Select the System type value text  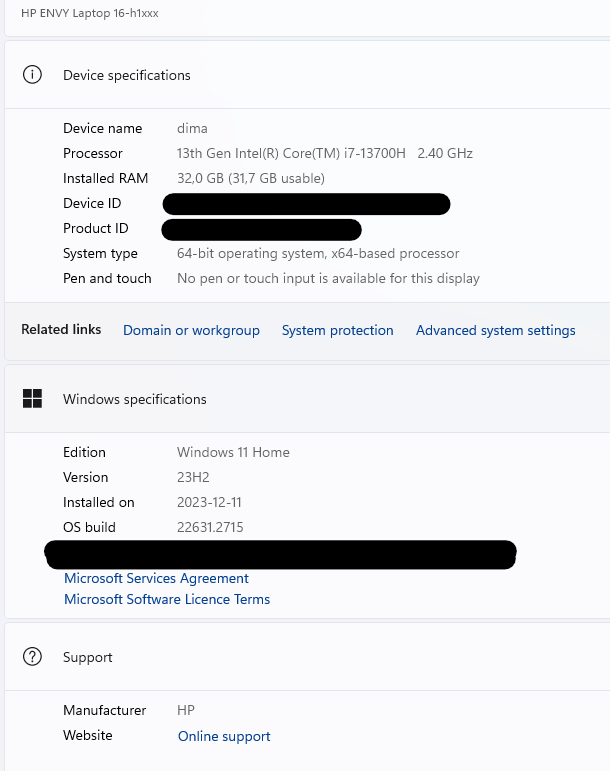pyautogui.click(x=318, y=253)
